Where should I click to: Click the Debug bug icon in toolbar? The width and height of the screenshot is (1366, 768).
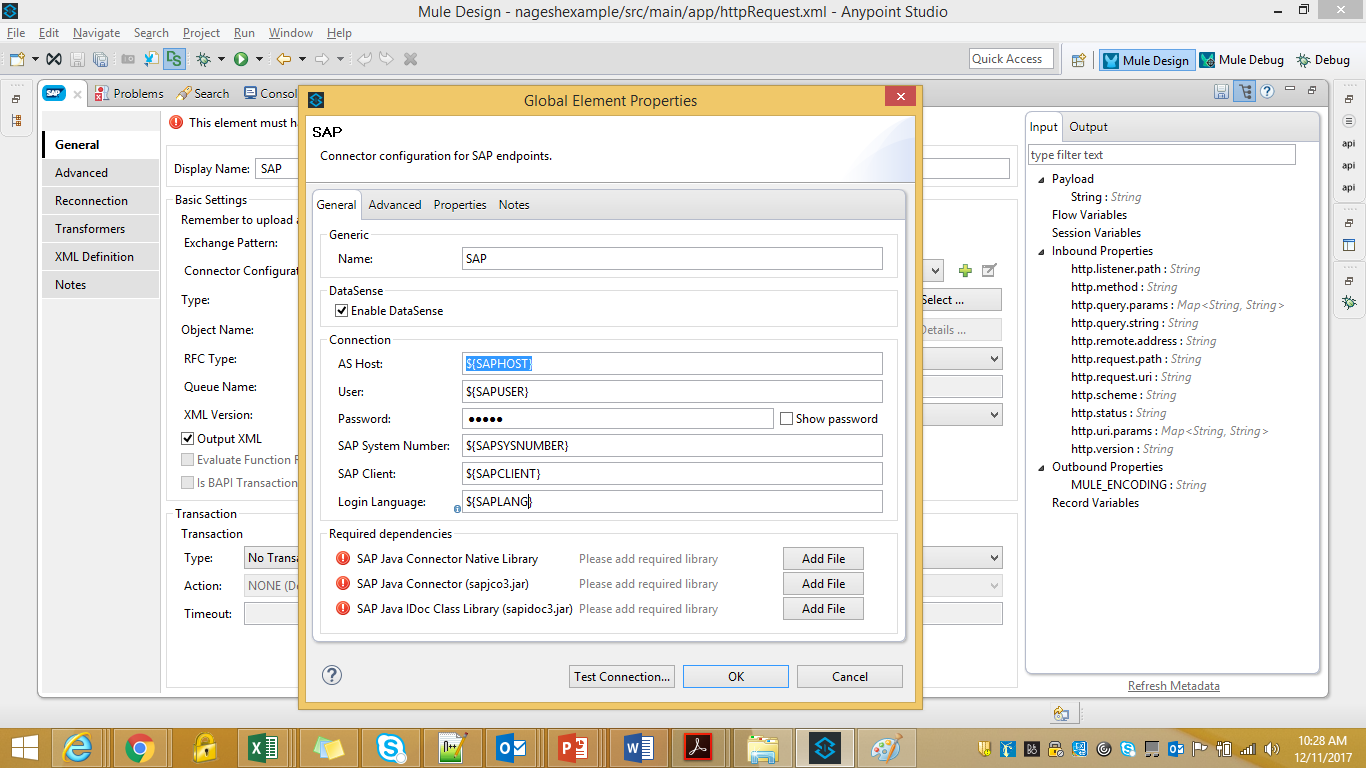[204, 60]
